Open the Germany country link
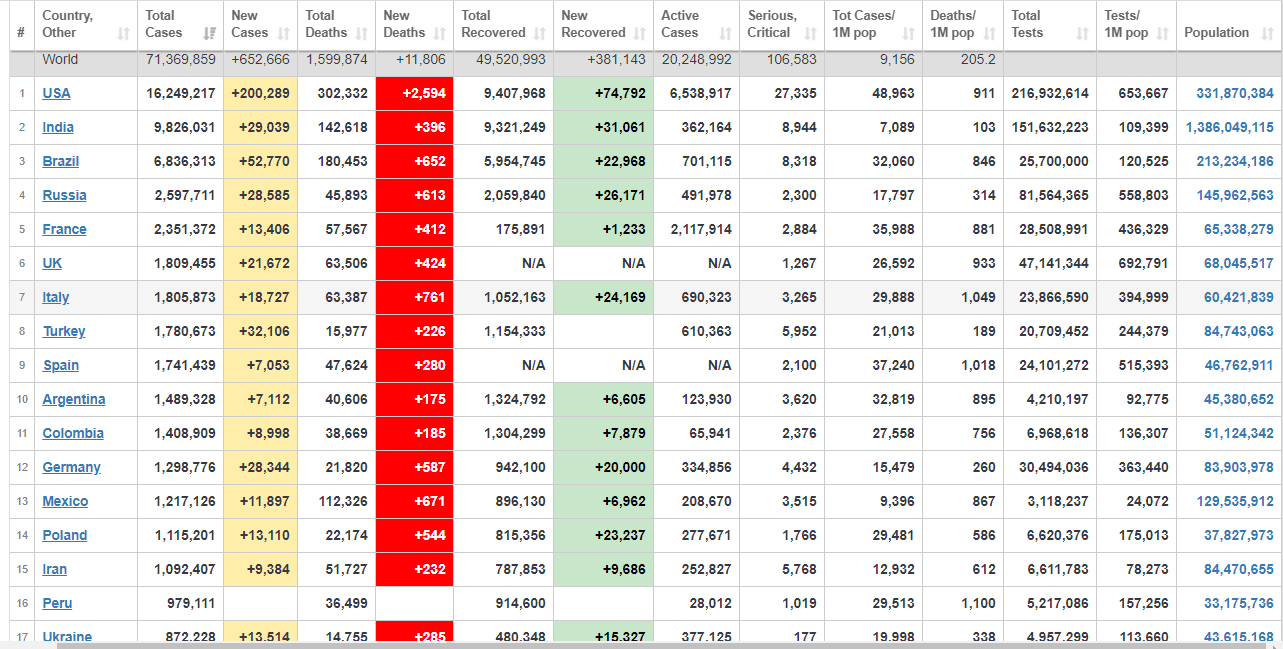1283x649 pixels. click(x=71, y=467)
